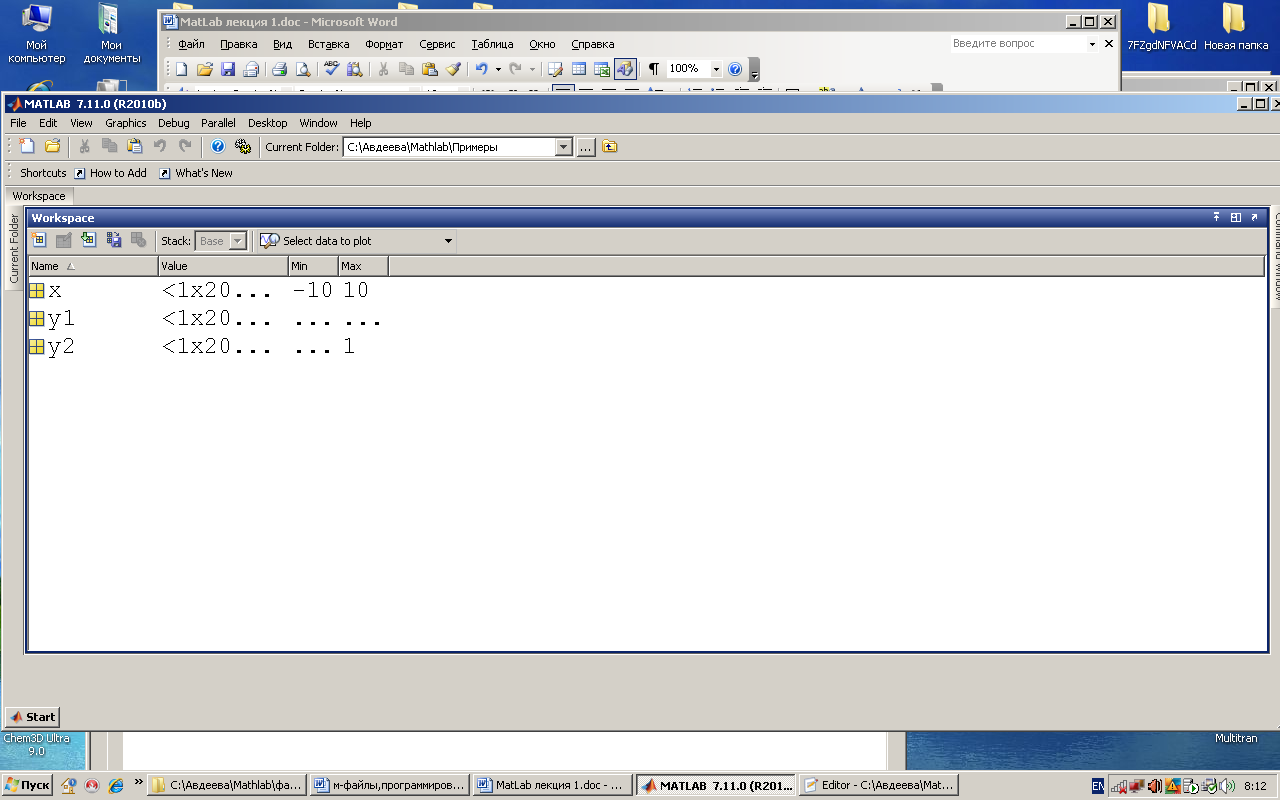Open Word Вставка menu
The height and width of the screenshot is (800, 1280).
pos(328,44)
